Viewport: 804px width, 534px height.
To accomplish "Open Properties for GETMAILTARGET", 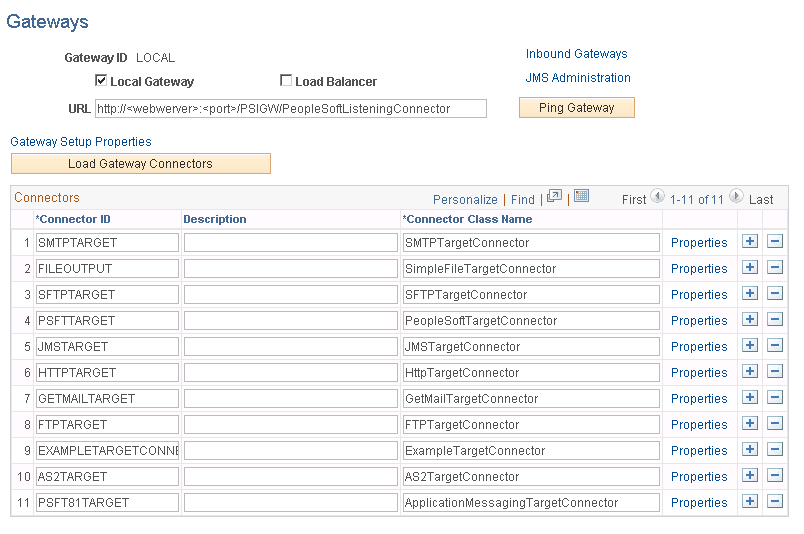I will coord(699,399).
